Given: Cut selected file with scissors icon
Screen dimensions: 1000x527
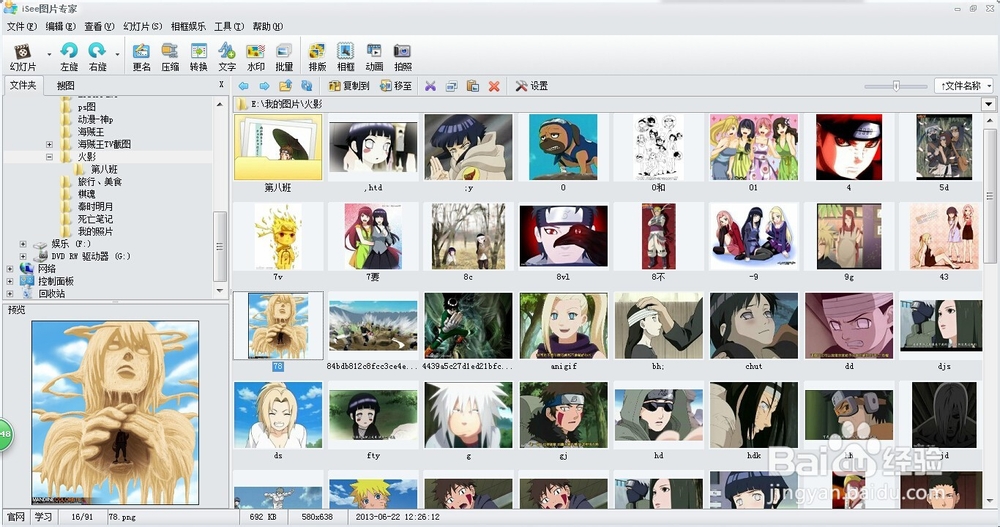Looking at the screenshot, I should (x=430, y=85).
